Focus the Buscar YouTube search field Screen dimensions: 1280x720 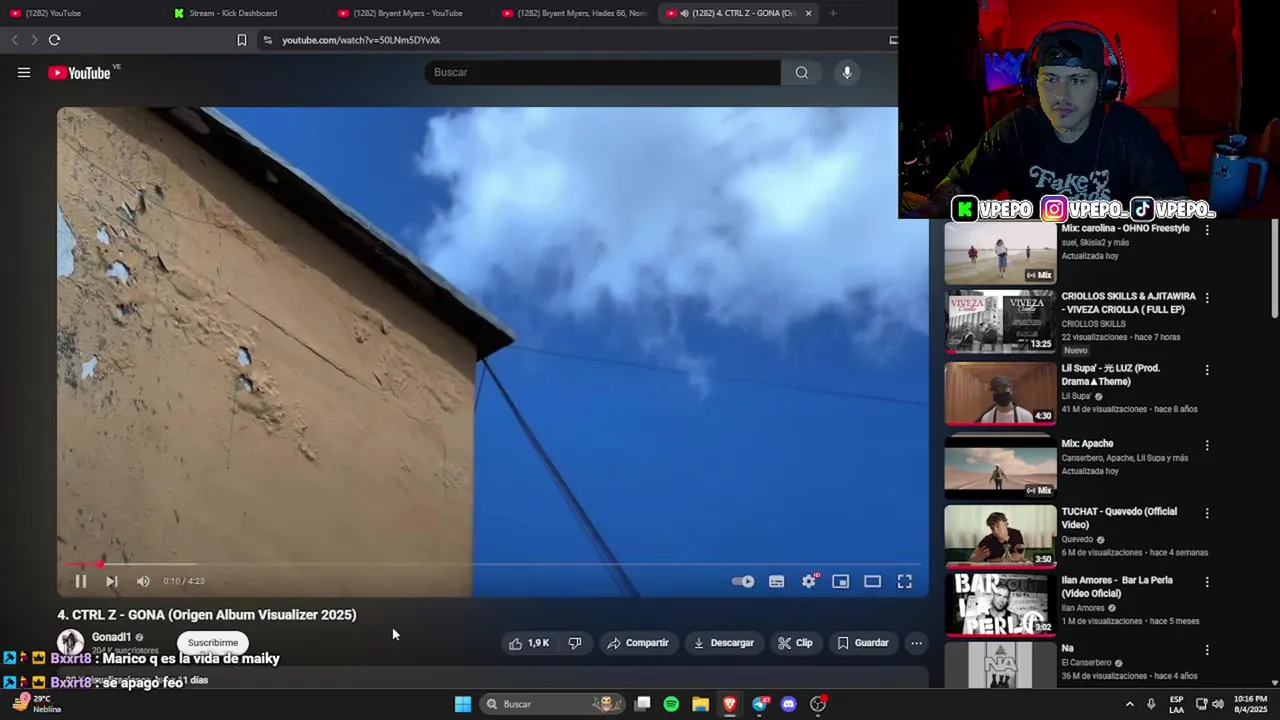[x=603, y=72]
